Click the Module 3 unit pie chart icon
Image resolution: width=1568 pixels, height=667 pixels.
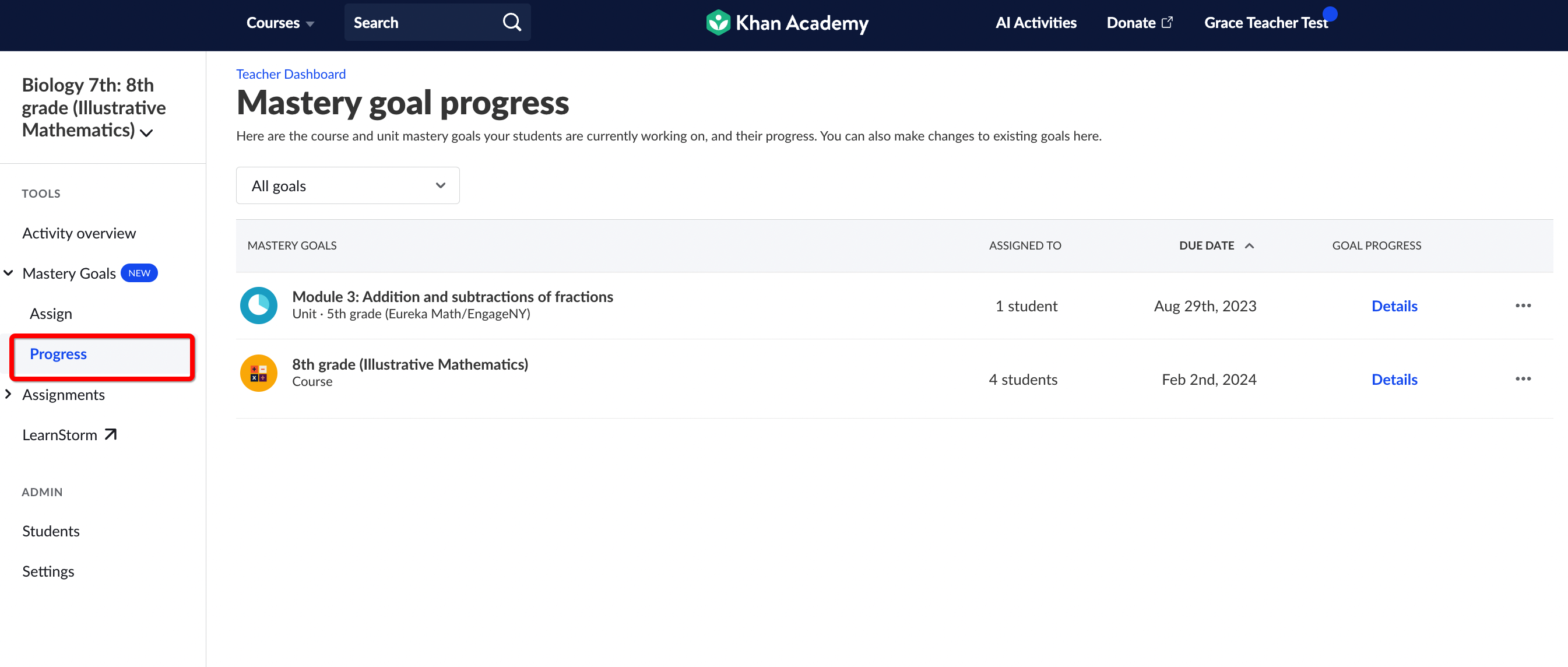(x=258, y=305)
